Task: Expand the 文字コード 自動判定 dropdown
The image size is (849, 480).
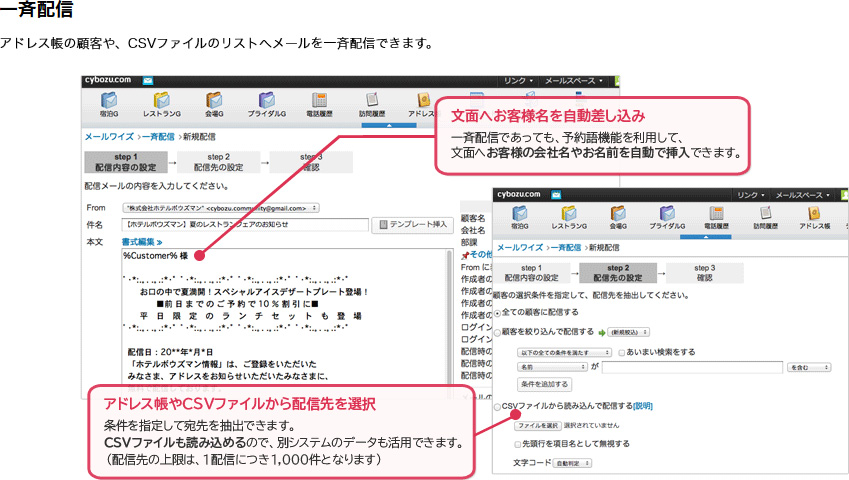Action: (573, 463)
